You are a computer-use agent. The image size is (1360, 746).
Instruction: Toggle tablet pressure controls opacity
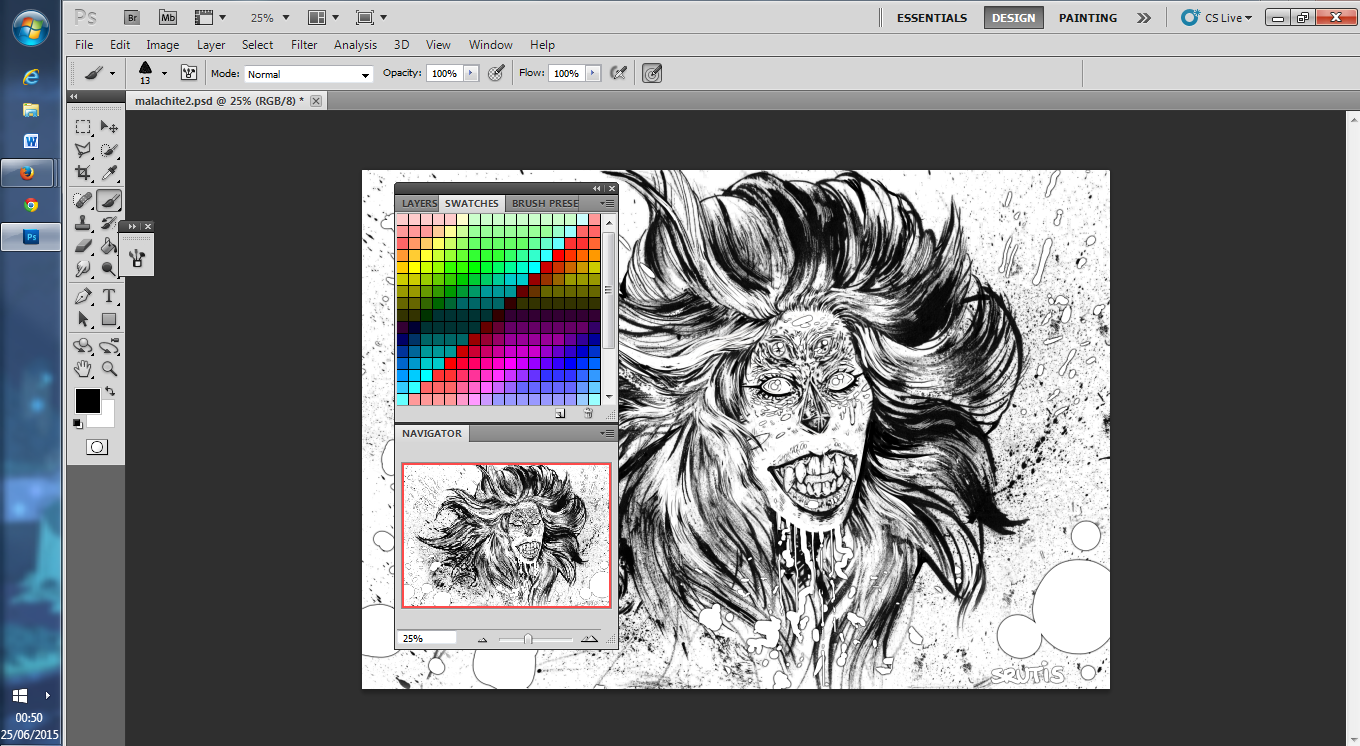tap(496, 73)
